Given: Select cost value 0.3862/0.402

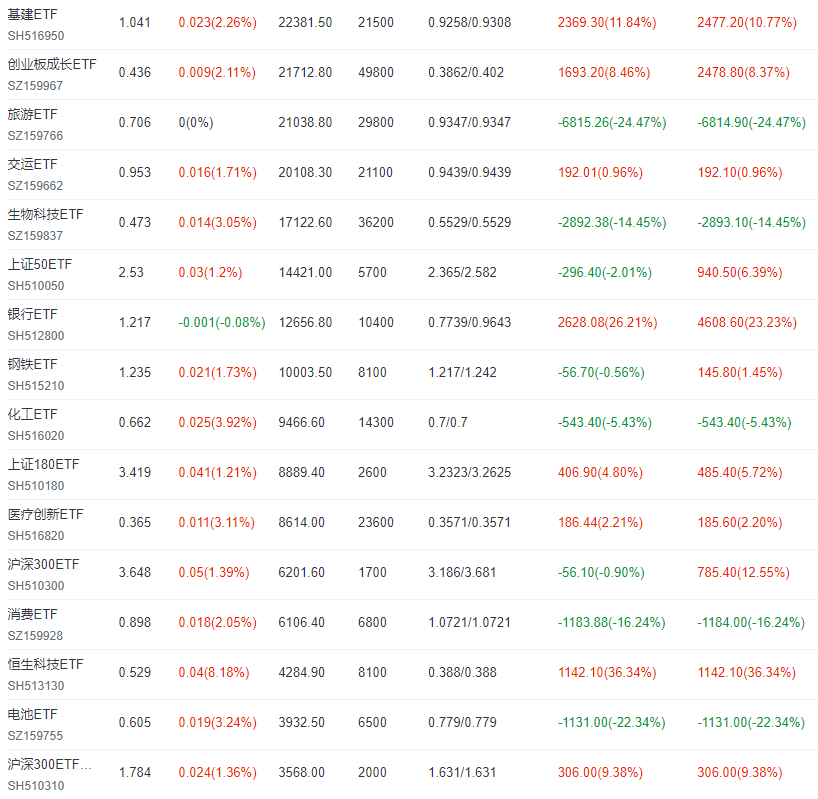Looking at the screenshot, I should pos(466,72).
